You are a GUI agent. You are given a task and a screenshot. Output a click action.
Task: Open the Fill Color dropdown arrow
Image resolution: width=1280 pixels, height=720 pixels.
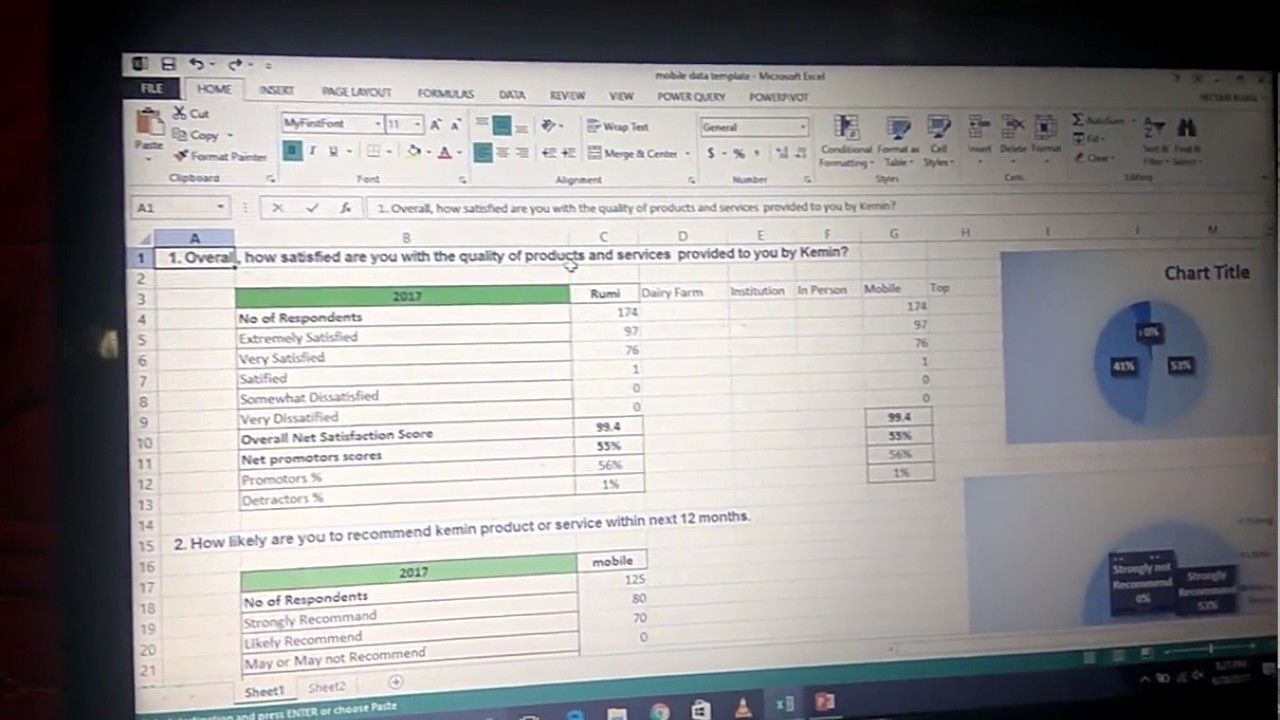[x=430, y=152]
